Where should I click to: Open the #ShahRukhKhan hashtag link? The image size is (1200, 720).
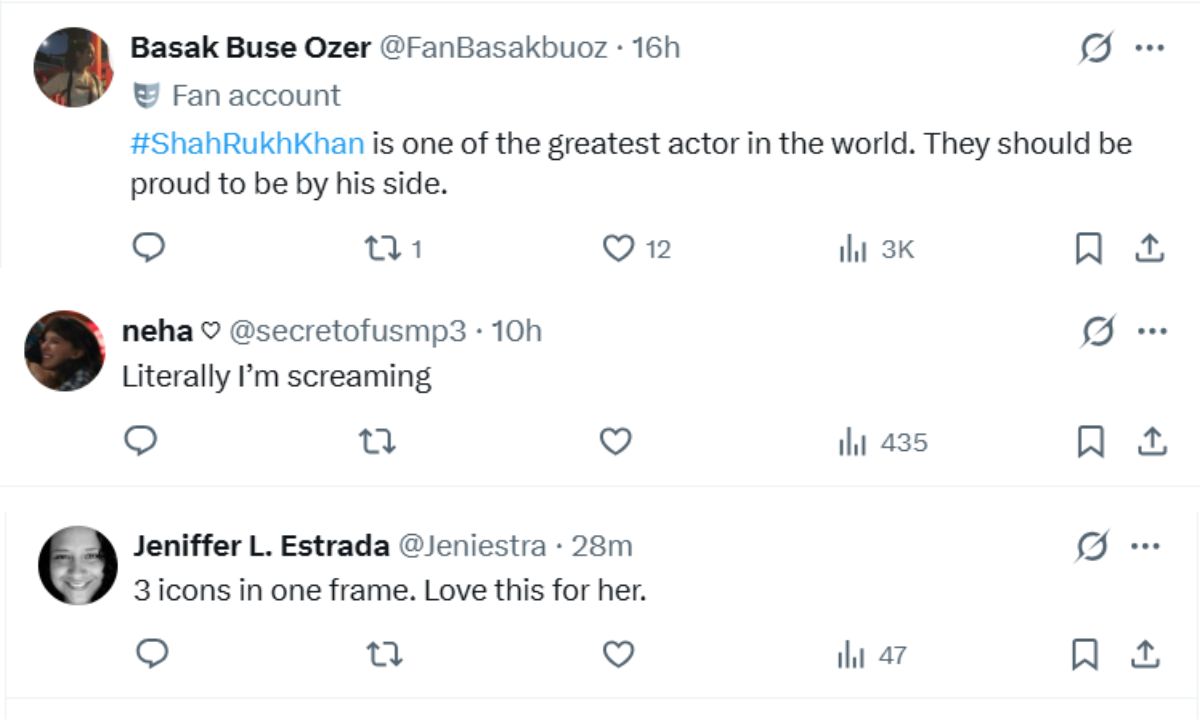click(x=247, y=143)
